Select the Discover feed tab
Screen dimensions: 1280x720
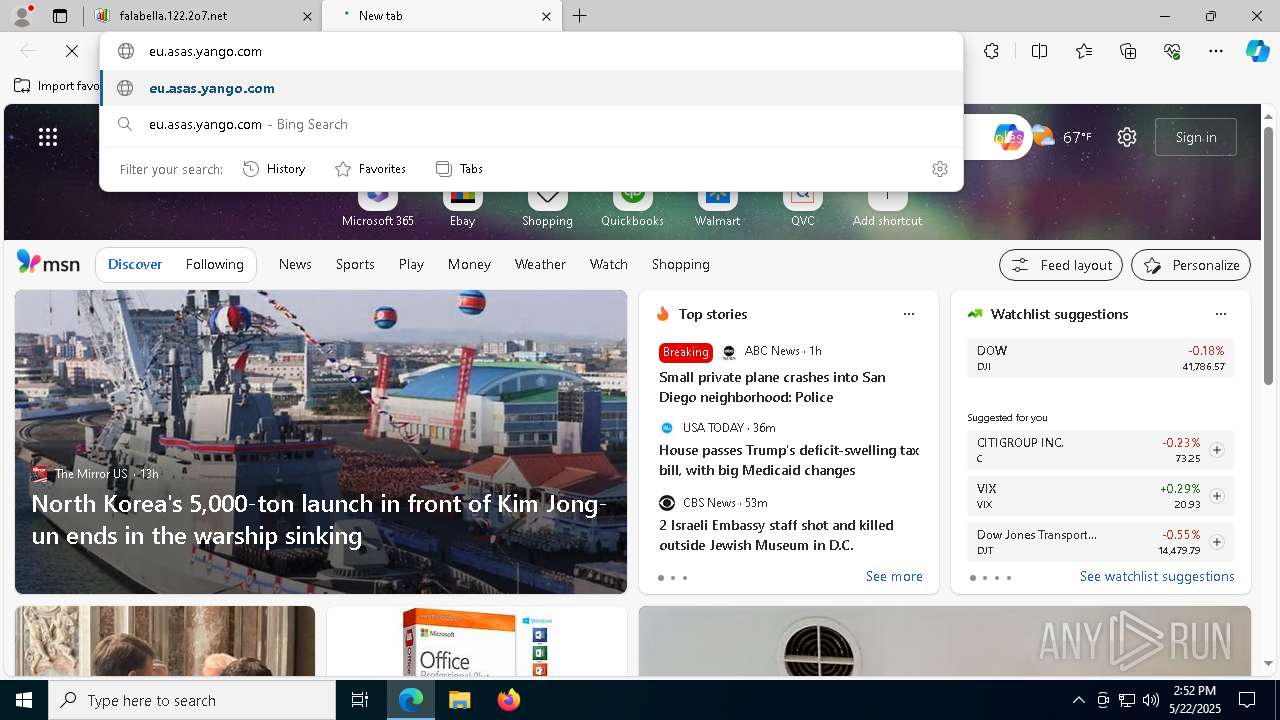(135, 264)
